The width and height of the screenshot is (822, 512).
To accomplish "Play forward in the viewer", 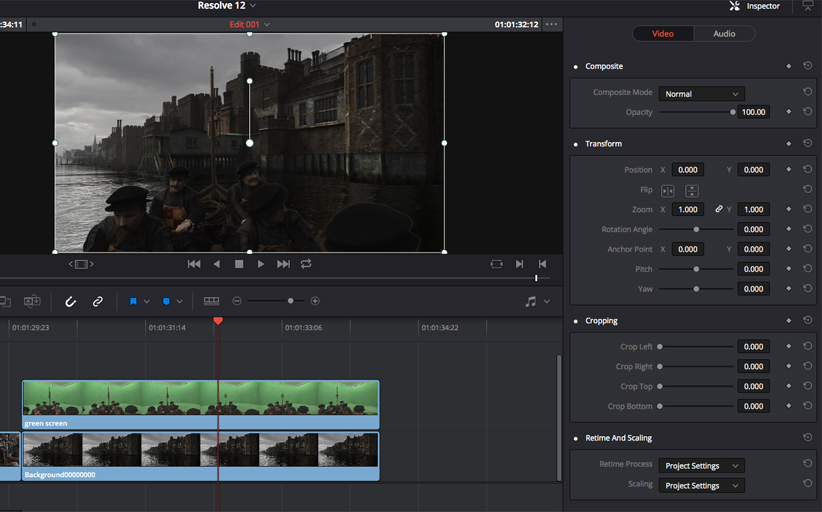I will click(261, 264).
